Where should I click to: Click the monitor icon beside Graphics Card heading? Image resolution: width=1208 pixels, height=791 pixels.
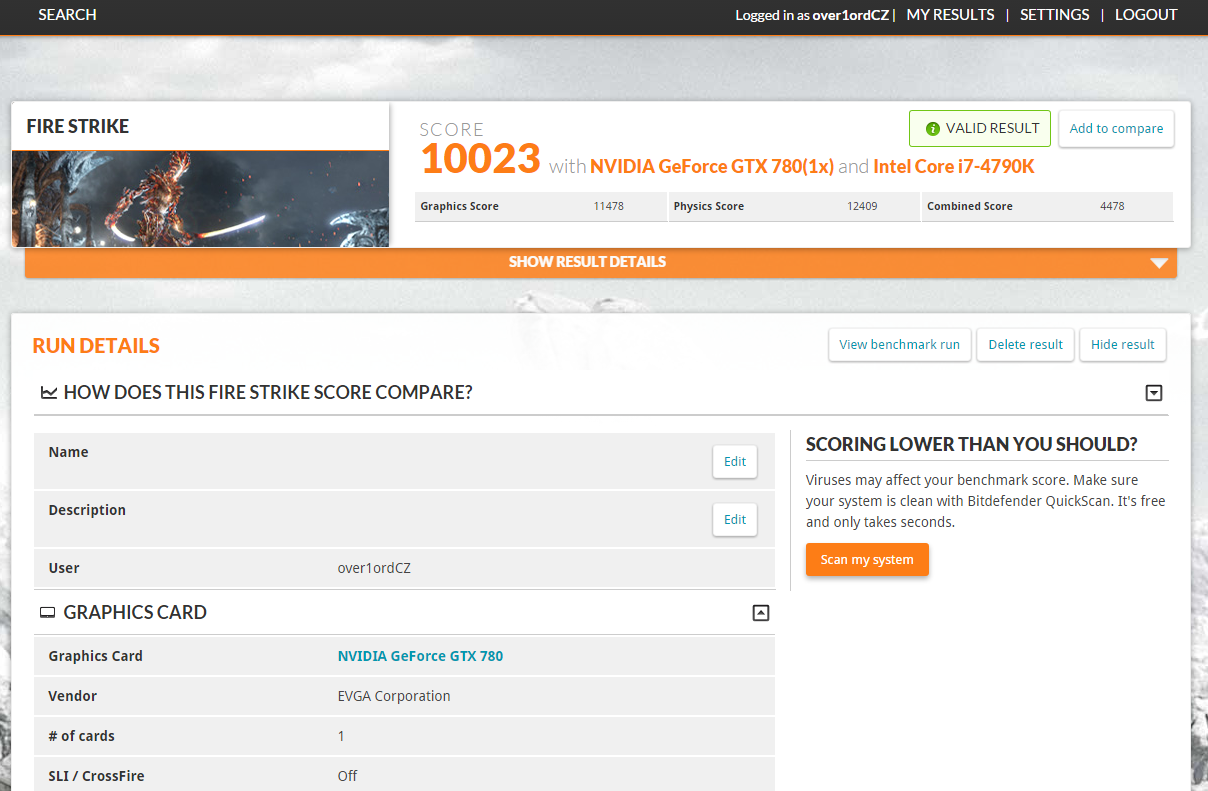click(x=47, y=612)
